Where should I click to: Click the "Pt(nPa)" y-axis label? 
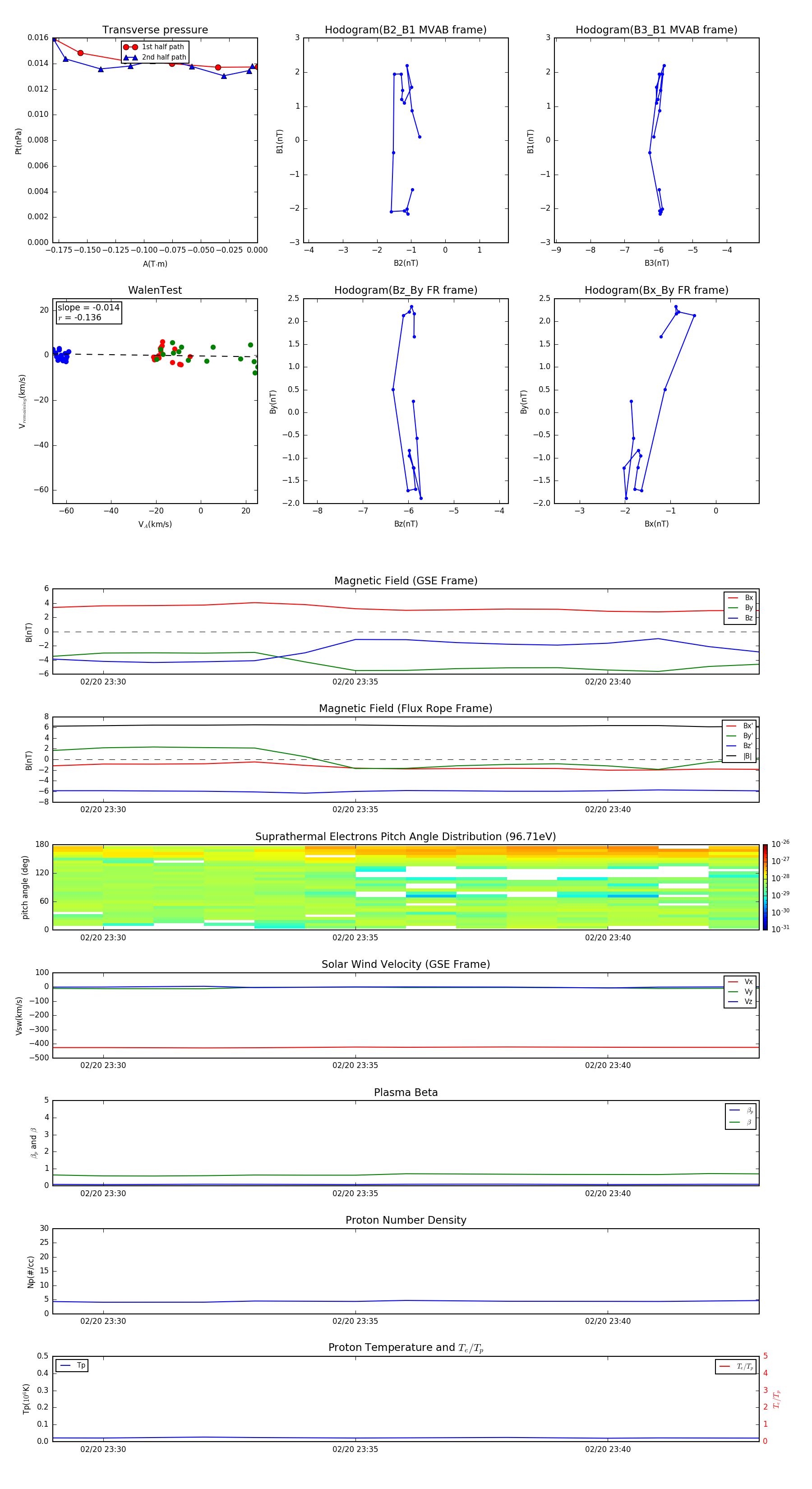18,141
